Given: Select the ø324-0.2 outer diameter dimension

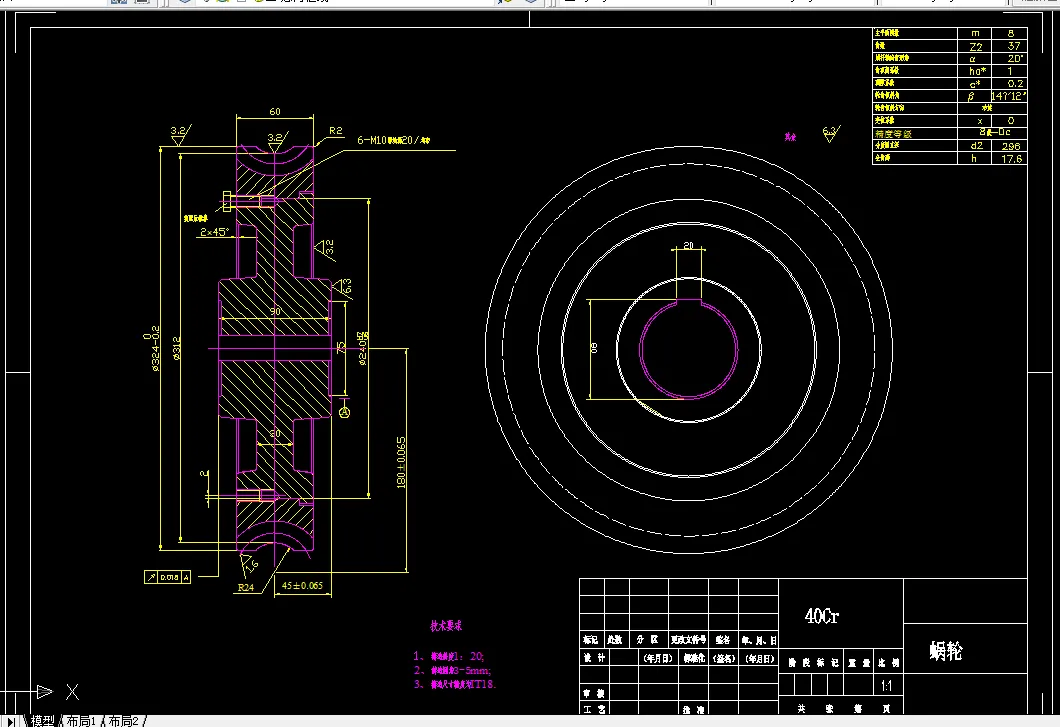Looking at the screenshot, I should pos(152,349).
